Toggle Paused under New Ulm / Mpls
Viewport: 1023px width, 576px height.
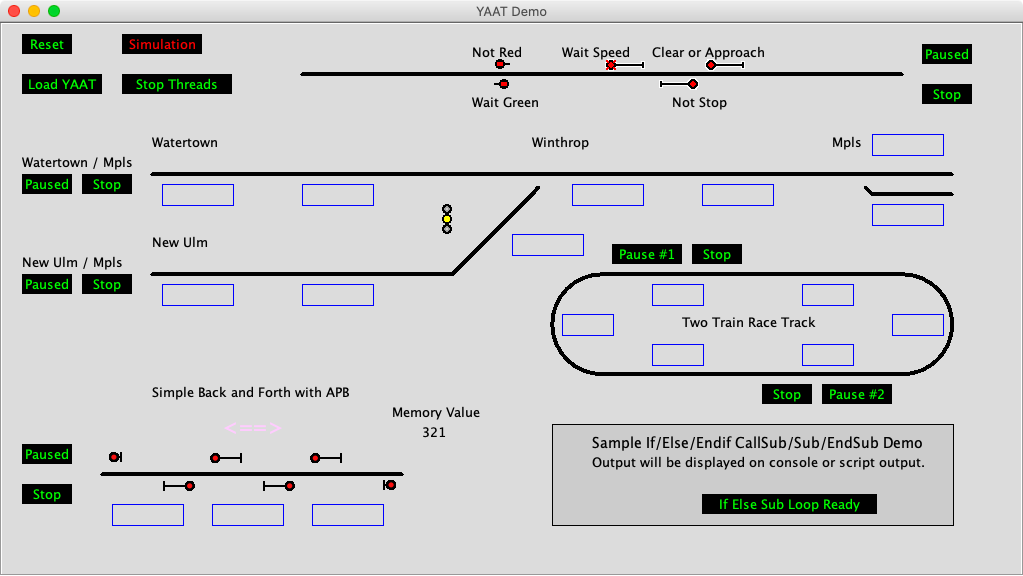[47, 284]
